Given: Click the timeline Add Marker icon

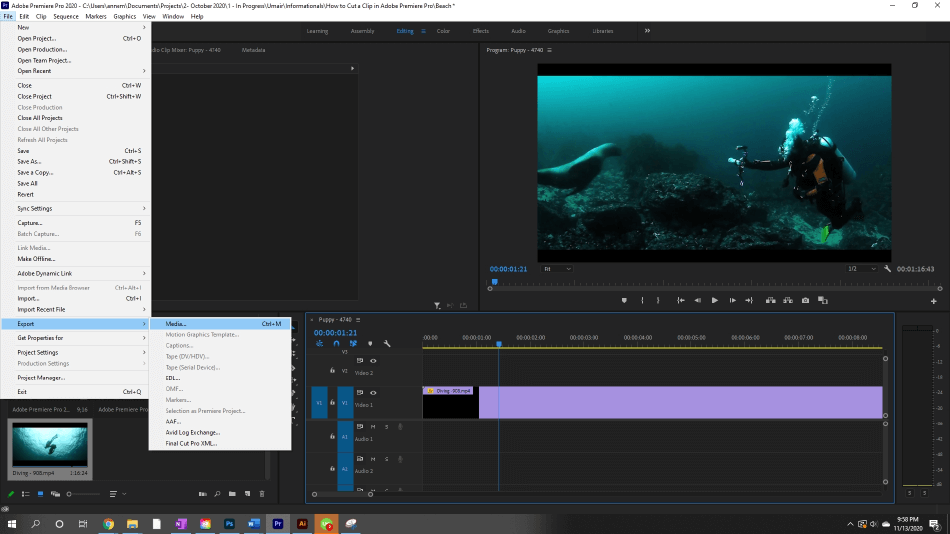Looking at the screenshot, I should click(370, 344).
